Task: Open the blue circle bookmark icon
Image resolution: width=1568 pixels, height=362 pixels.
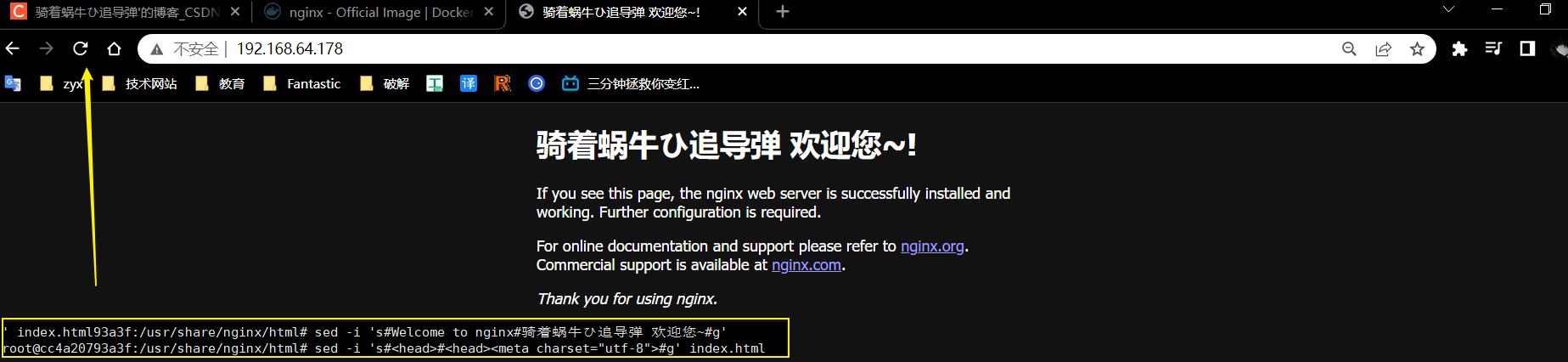Action: click(537, 83)
